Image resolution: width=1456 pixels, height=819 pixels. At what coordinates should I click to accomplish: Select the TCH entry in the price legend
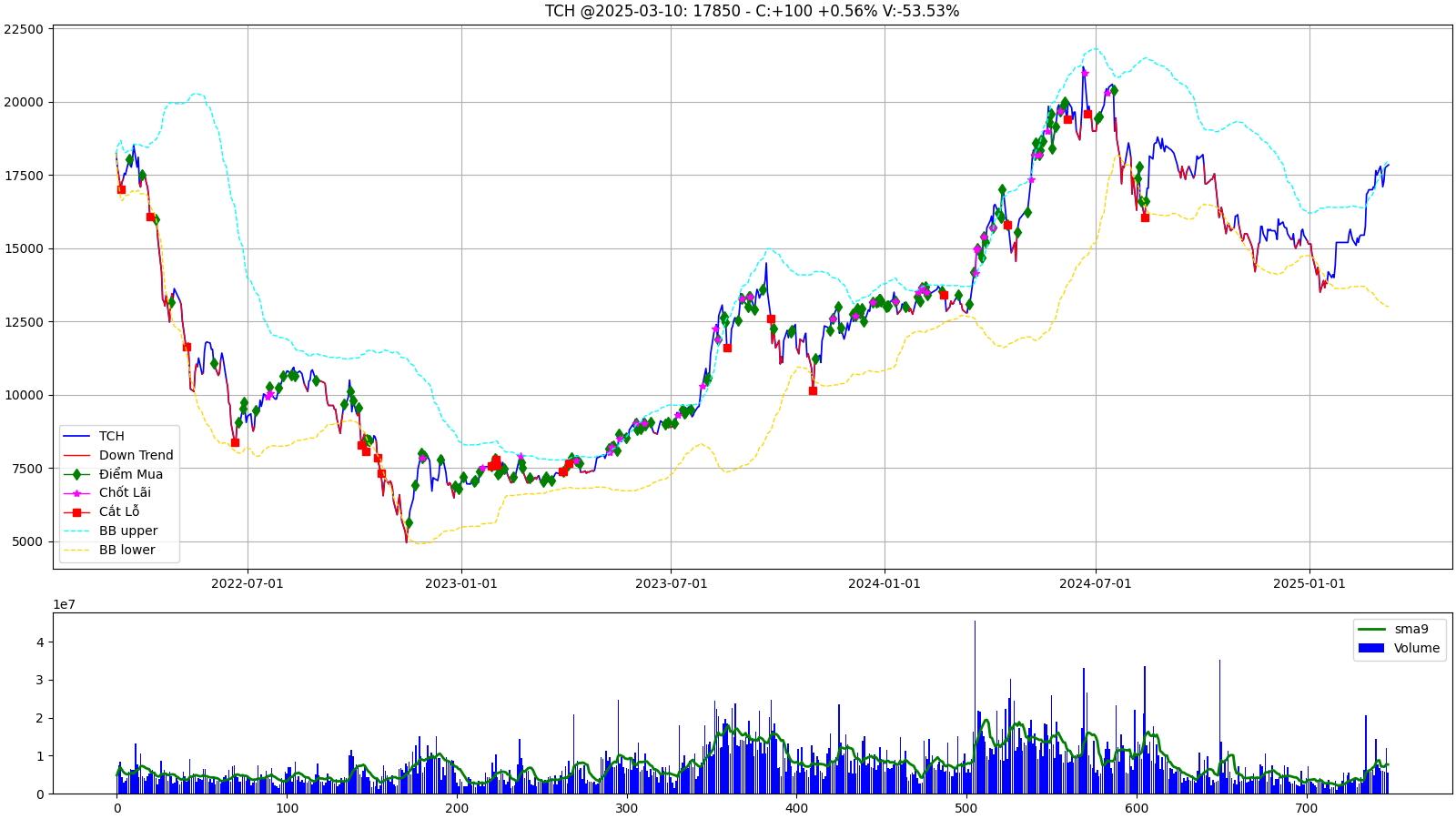tap(112, 436)
